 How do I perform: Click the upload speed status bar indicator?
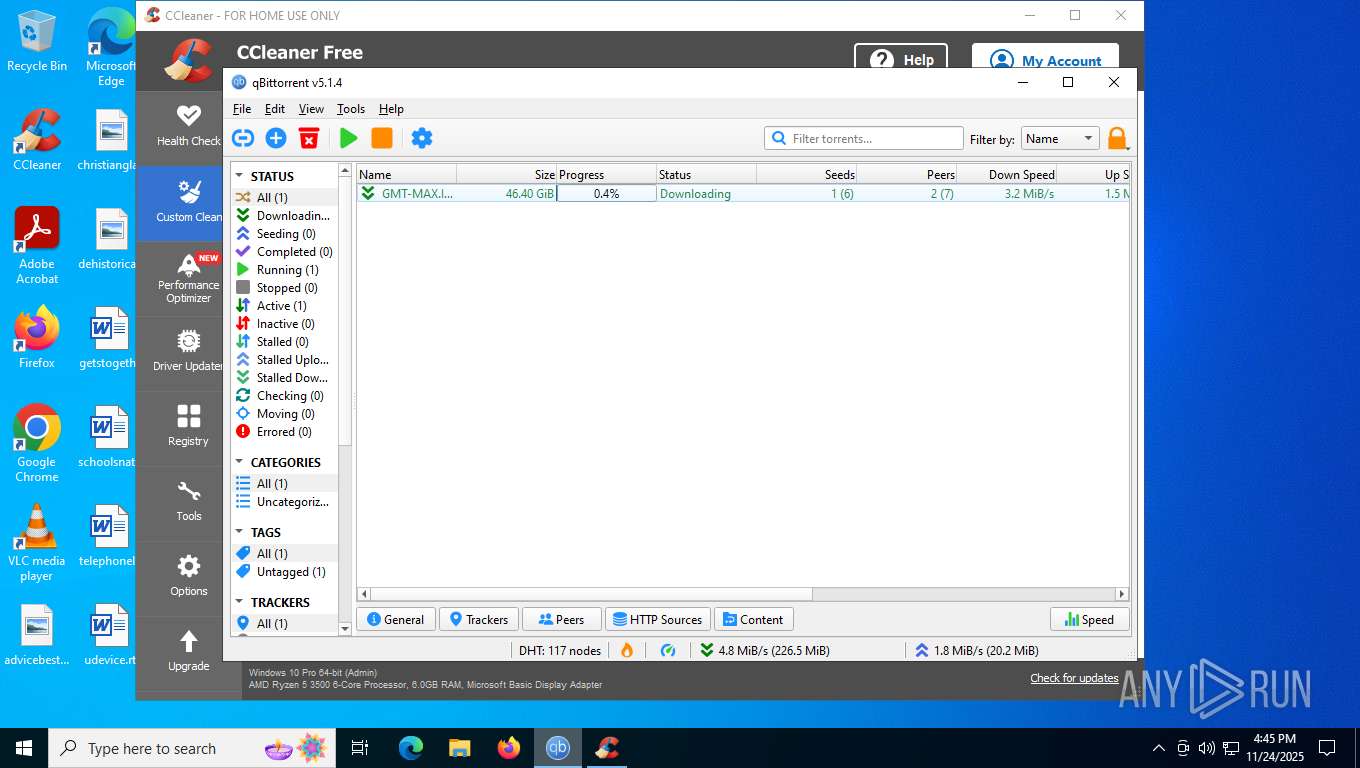coord(976,650)
